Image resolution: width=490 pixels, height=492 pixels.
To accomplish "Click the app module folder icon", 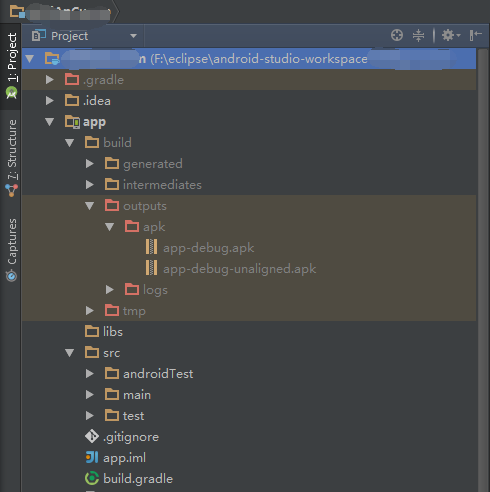I will pyautogui.click(x=72, y=122).
